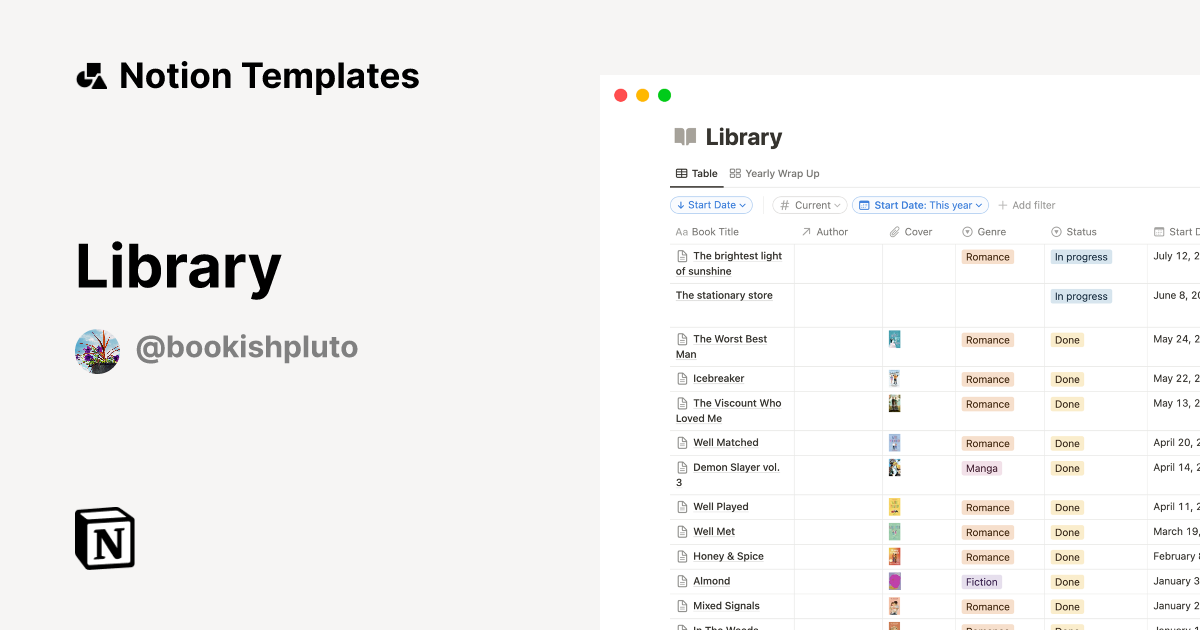Click the page icon beside Icebreaker
The image size is (1200, 630).
click(683, 378)
